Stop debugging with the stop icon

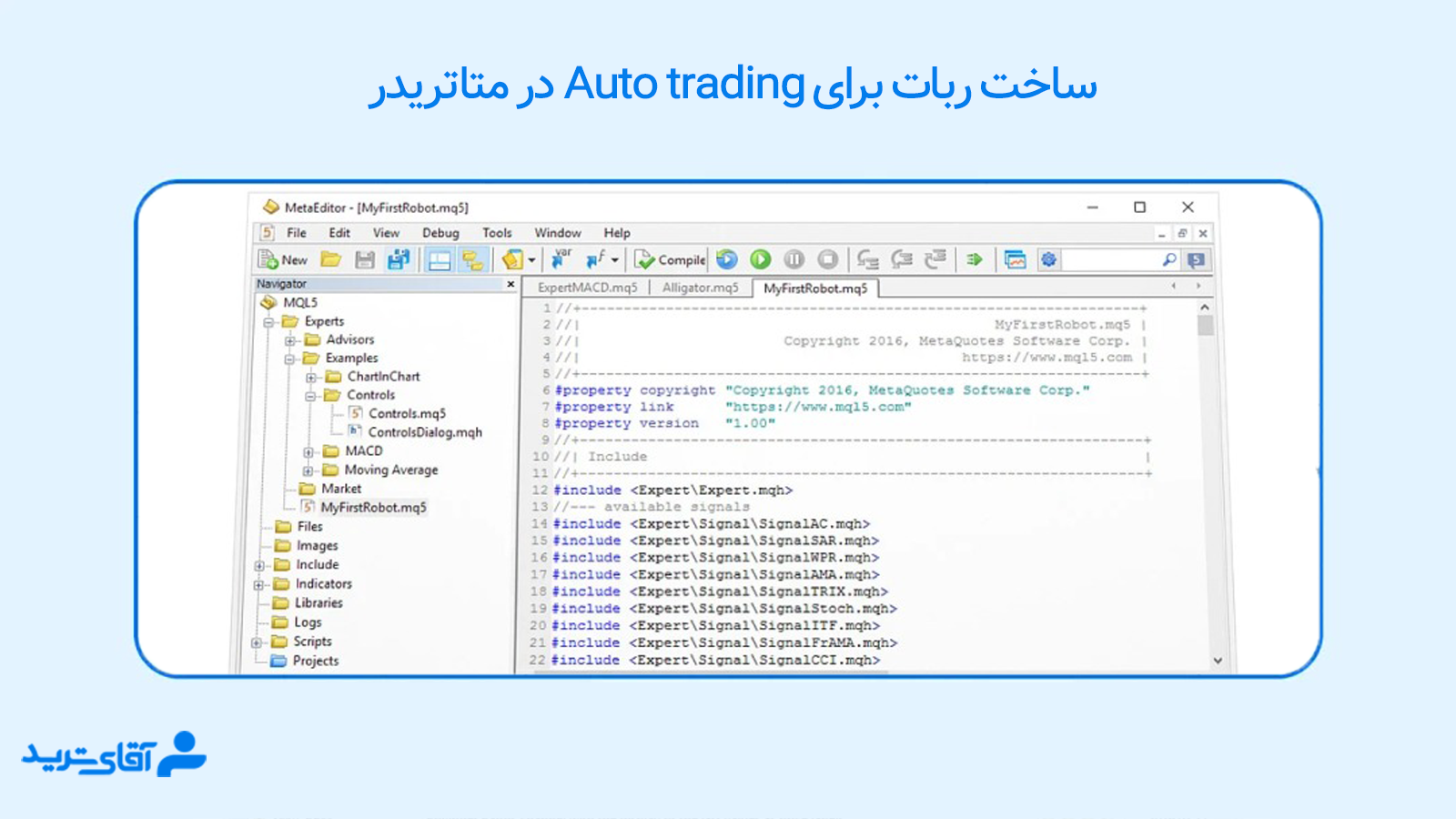(x=828, y=260)
